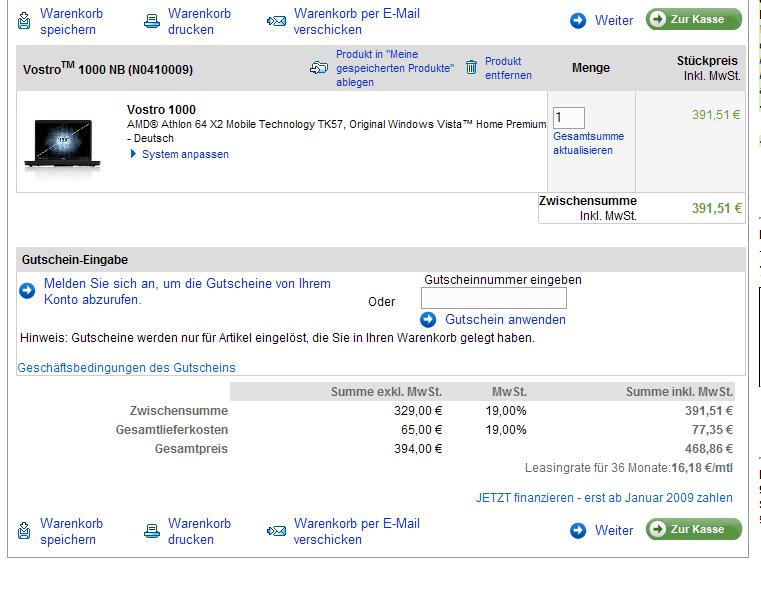Image resolution: width=761 pixels, height=602 pixels.
Task: Open the "JETZT finanzieren" financing link
Action: [604, 497]
